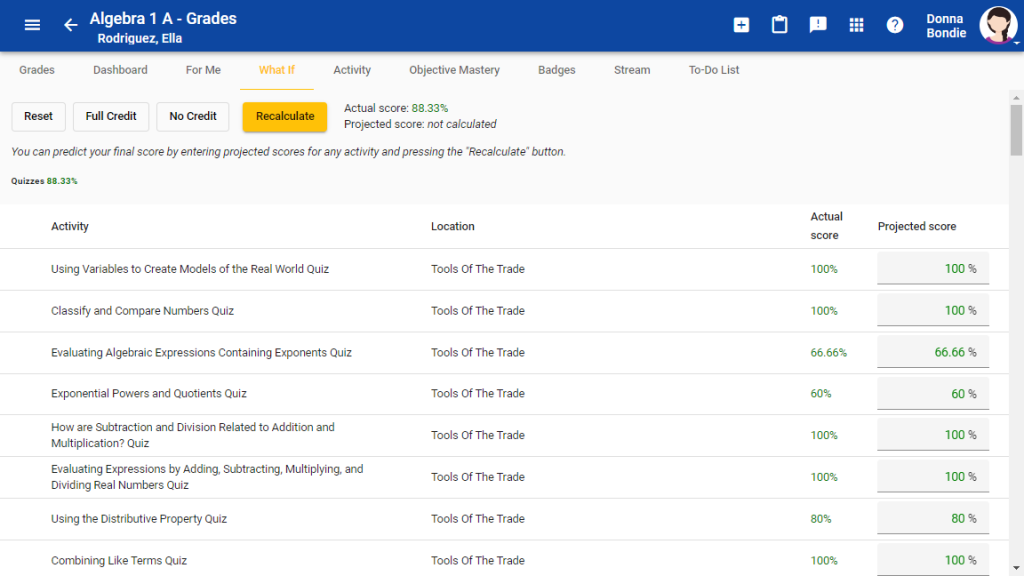
Task: Open the clipboard icon in header
Action: [x=779, y=25]
